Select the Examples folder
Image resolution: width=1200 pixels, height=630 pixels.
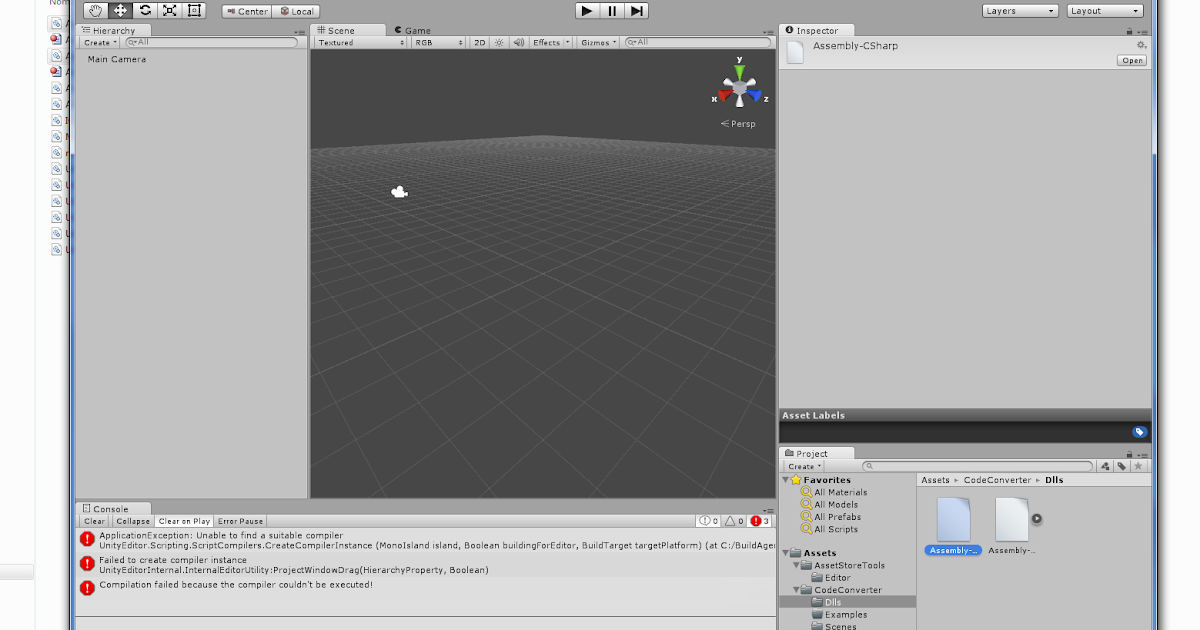coord(846,614)
